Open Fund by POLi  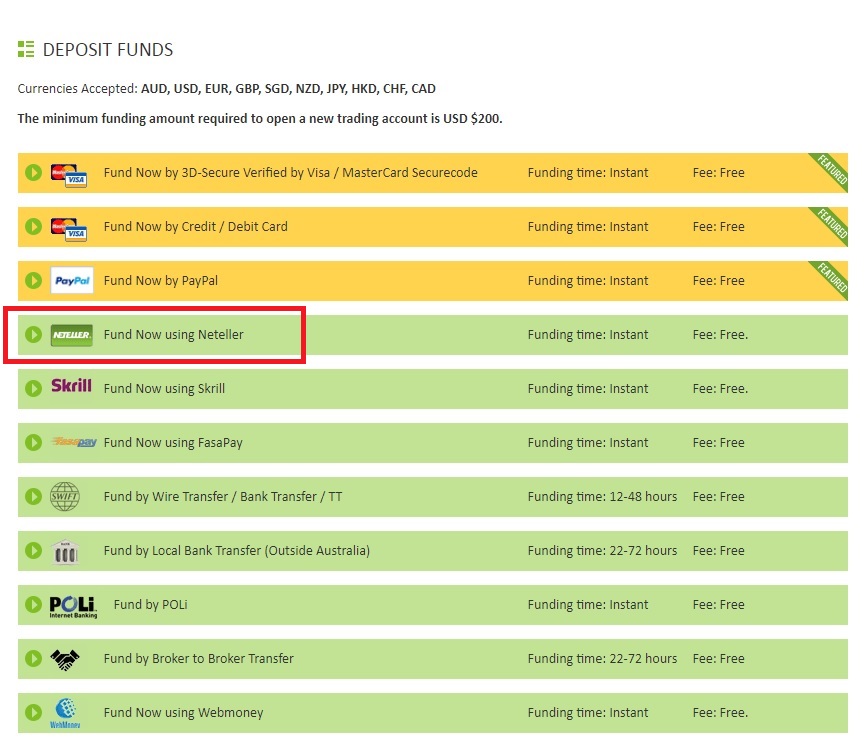151,605
